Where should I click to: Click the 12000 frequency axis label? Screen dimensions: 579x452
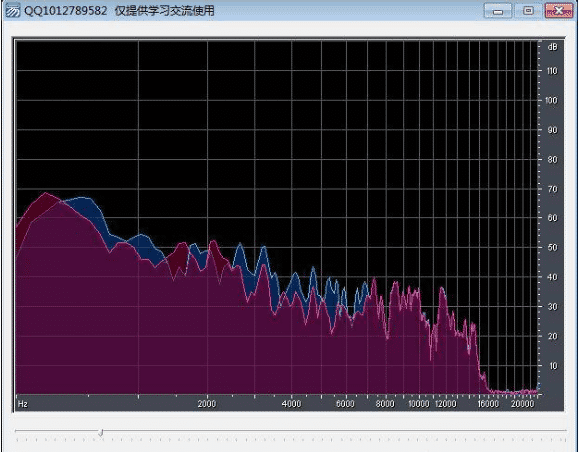445,404
